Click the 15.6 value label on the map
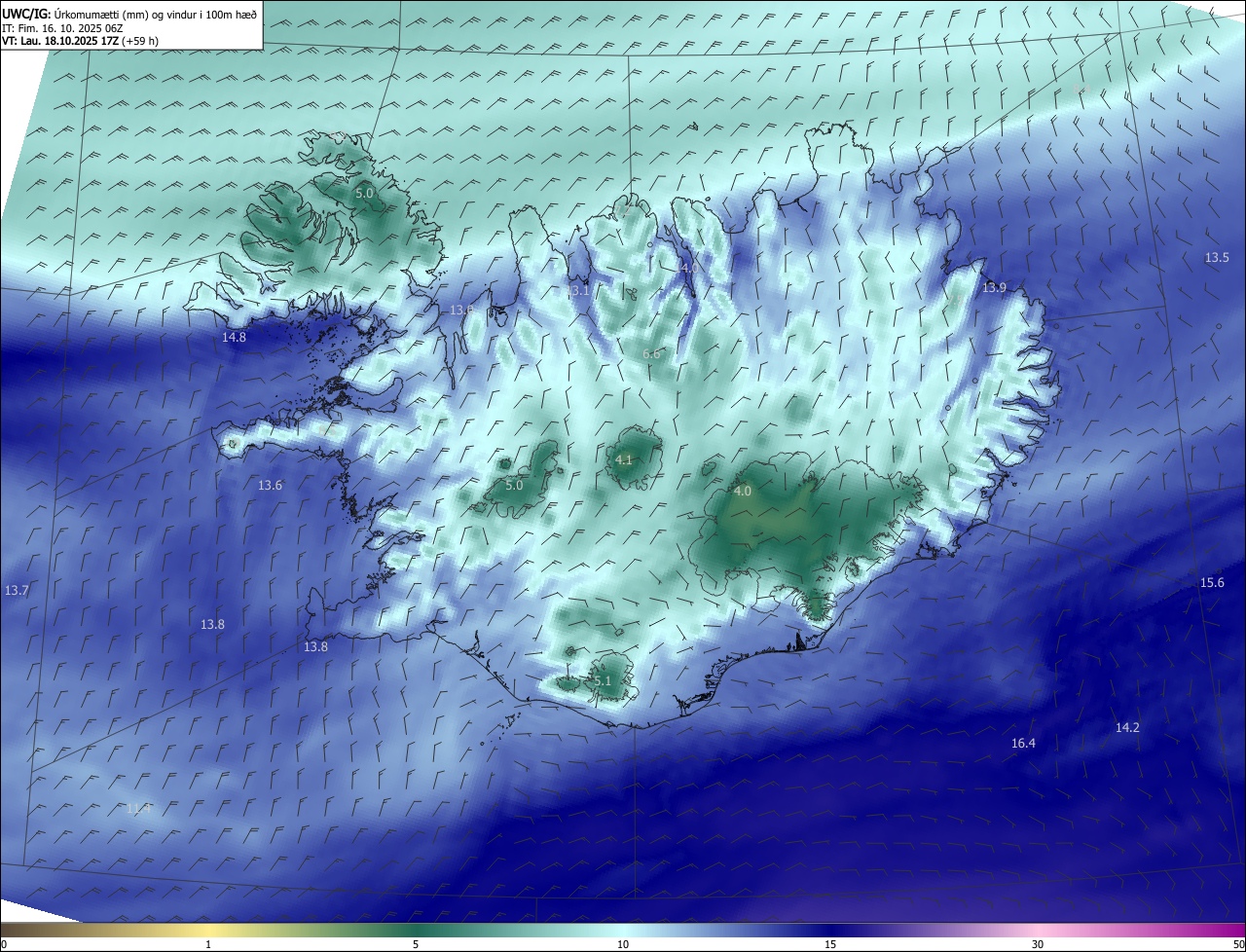This screenshot has height=952, width=1246. coord(1212,582)
